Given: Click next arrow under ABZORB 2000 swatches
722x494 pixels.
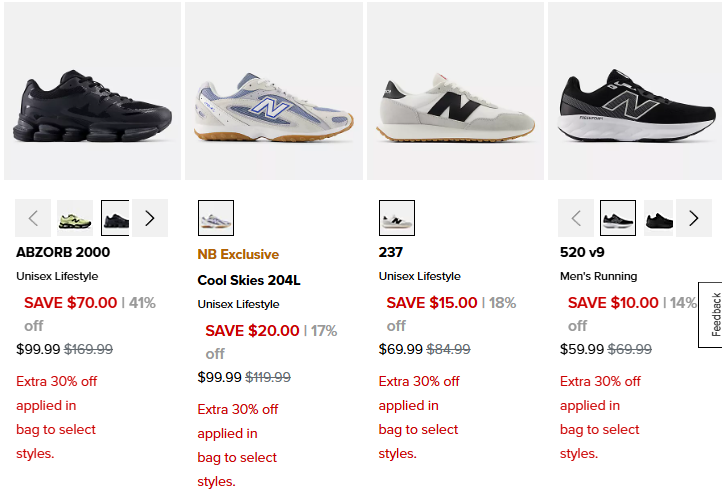Looking at the screenshot, I should click(x=150, y=218).
